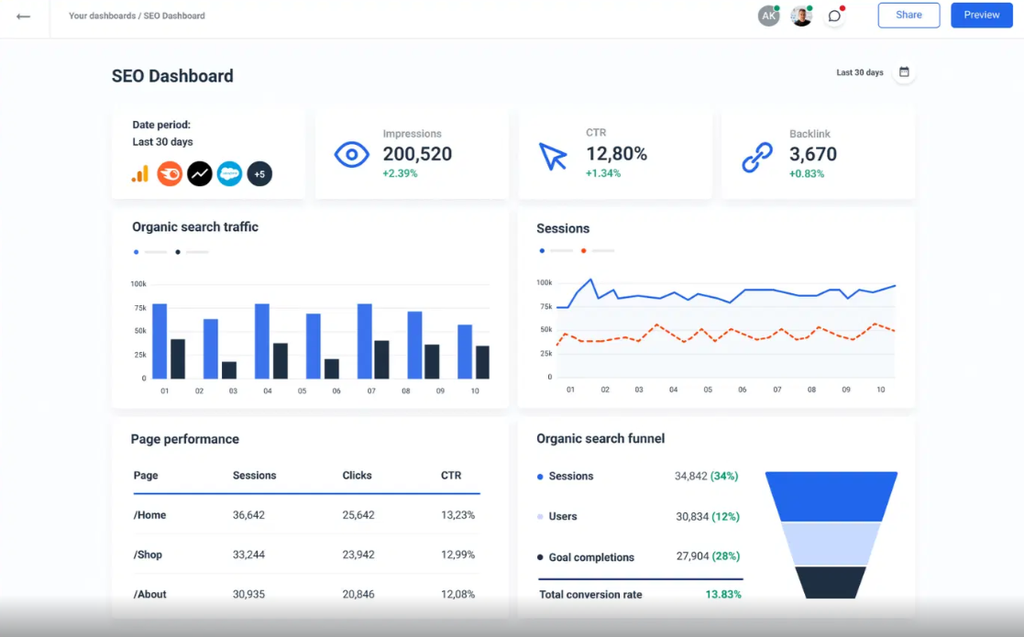The image size is (1024, 637).
Task: Select the /Shop page row
Action: pos(306,555)
